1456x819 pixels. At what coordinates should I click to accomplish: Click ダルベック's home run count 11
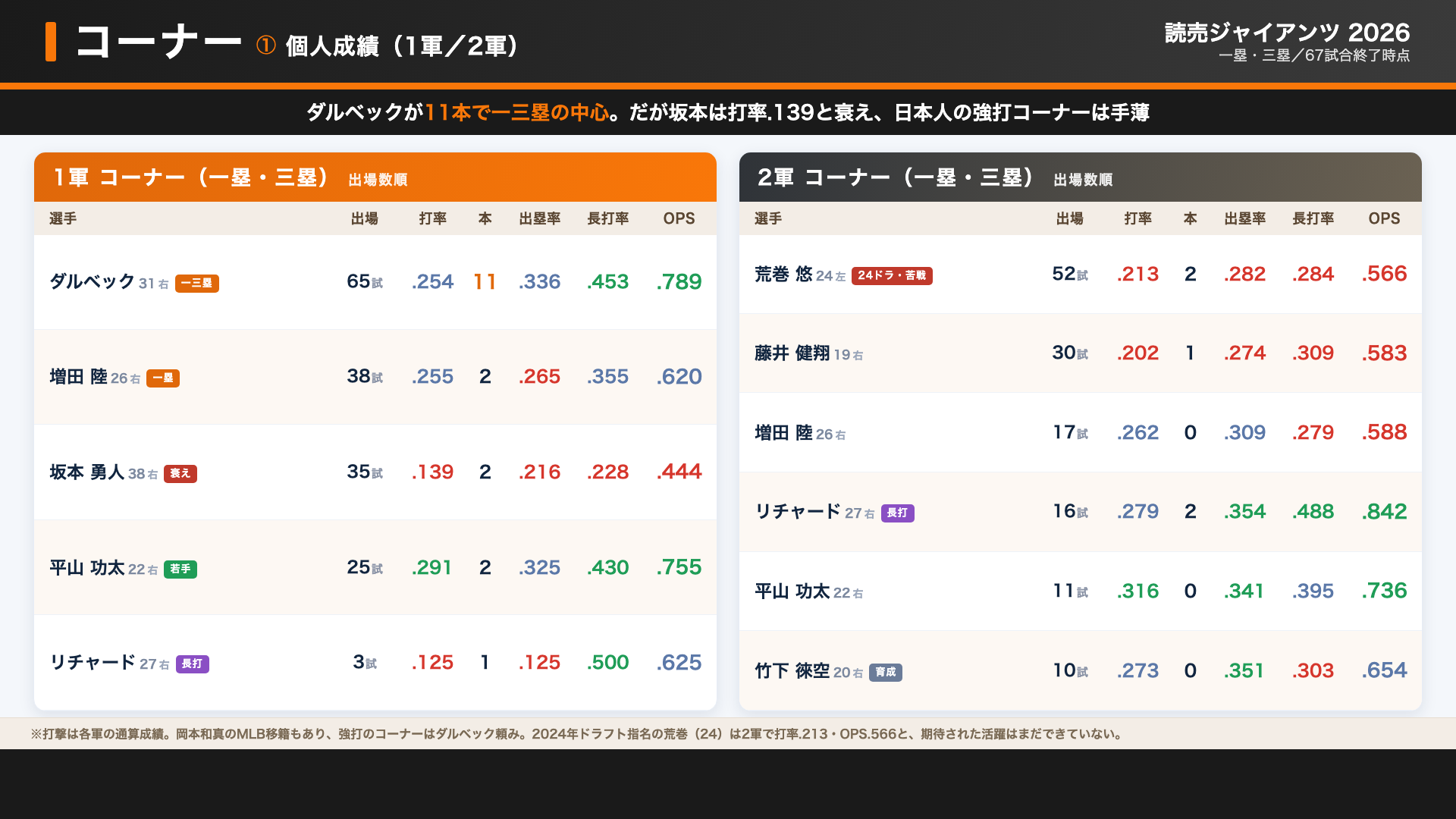[485, 282]
